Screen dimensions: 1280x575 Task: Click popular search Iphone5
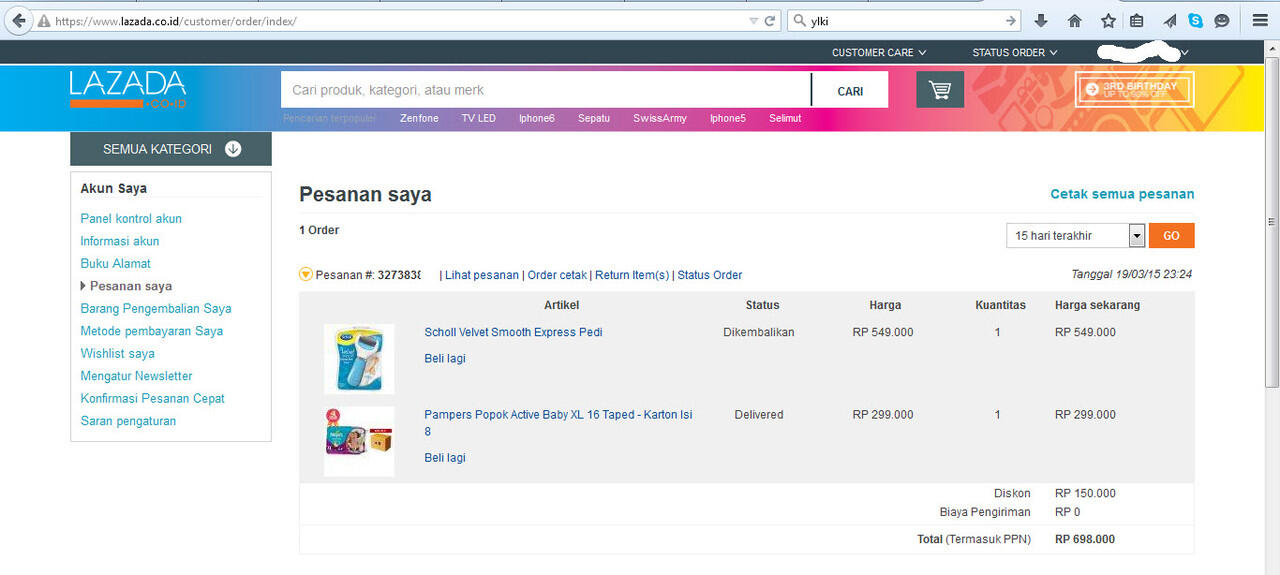tap(728, 118)
